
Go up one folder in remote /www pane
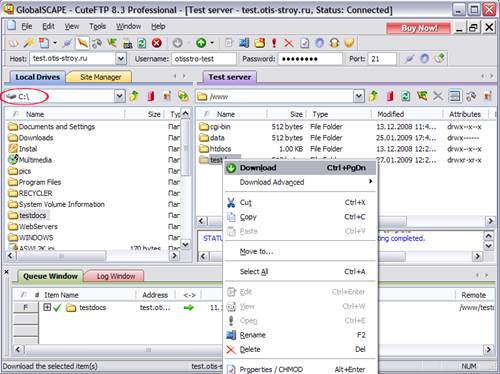(373, 96)
